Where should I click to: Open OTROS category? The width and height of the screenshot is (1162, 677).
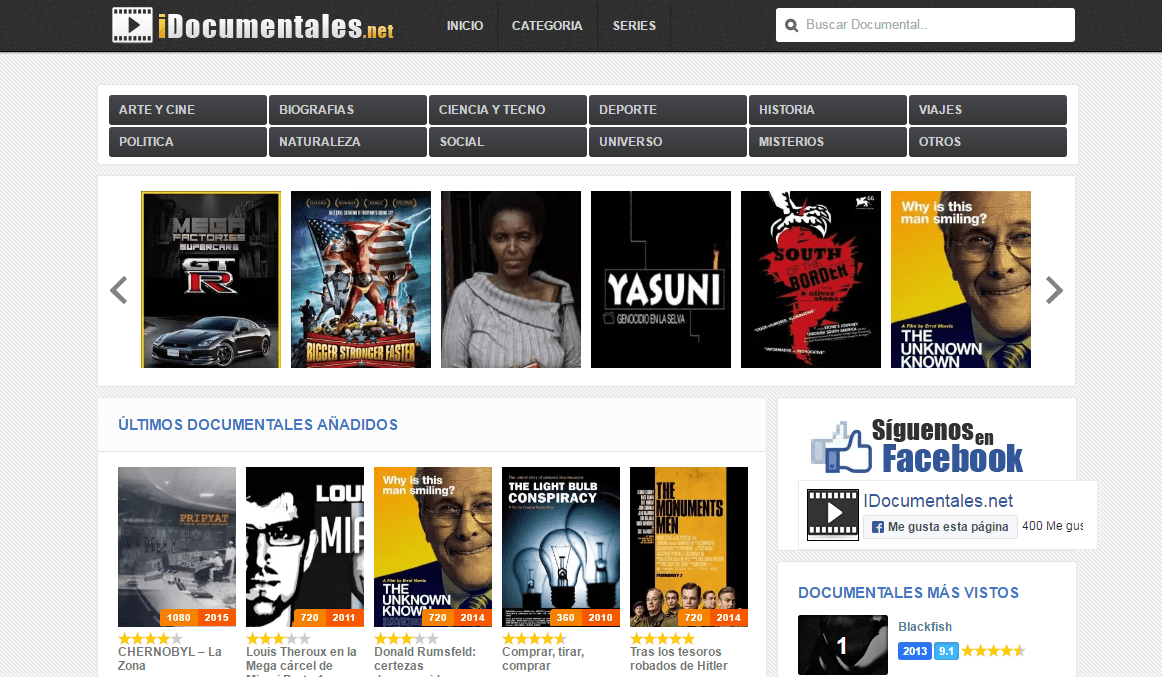pyautogui.click(x=988, y=141)
